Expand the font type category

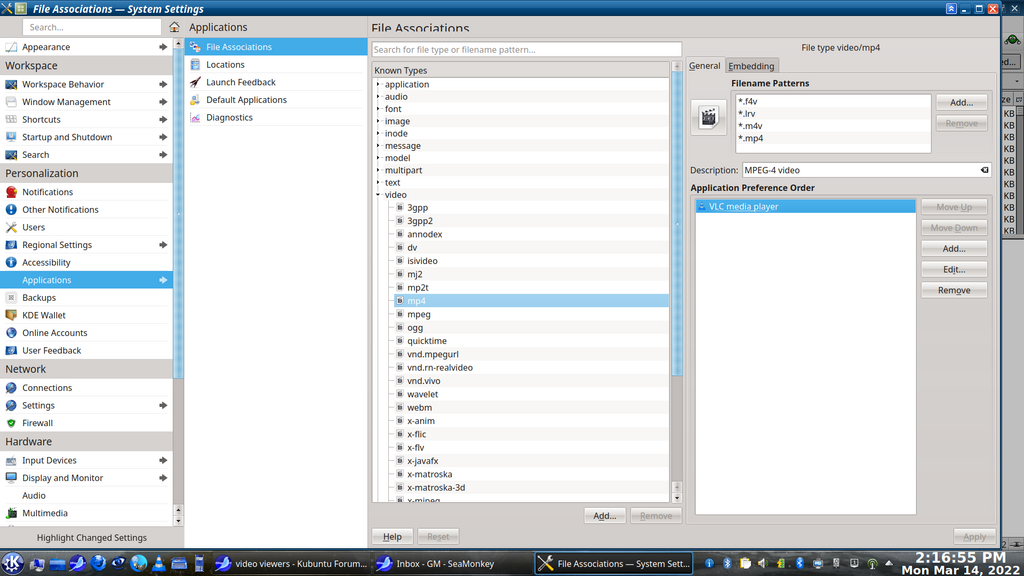point(378,109)
